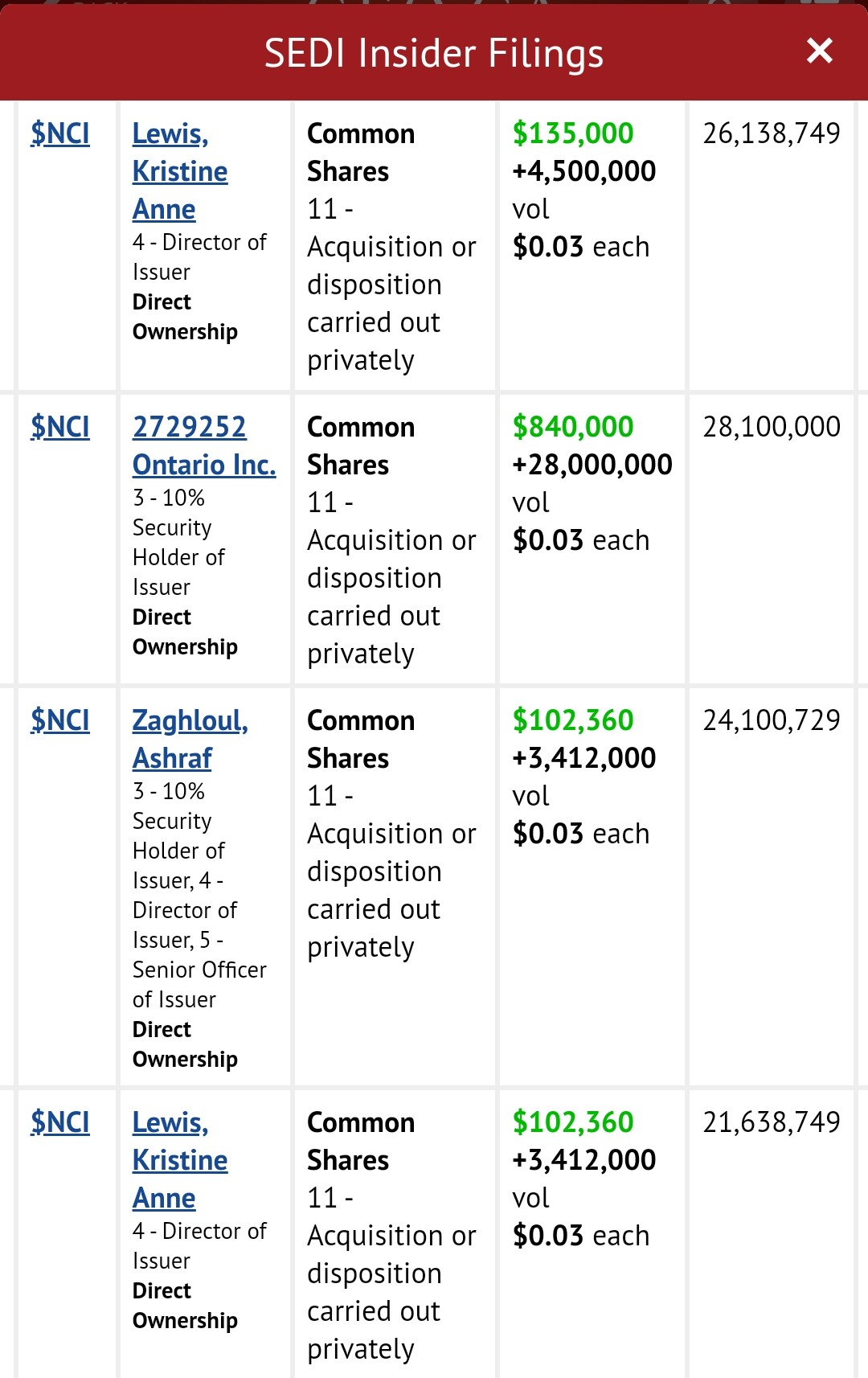868x1378 pixels.
Task: Click the 21,638,749 balance cell
Action: coord(771,1122)
